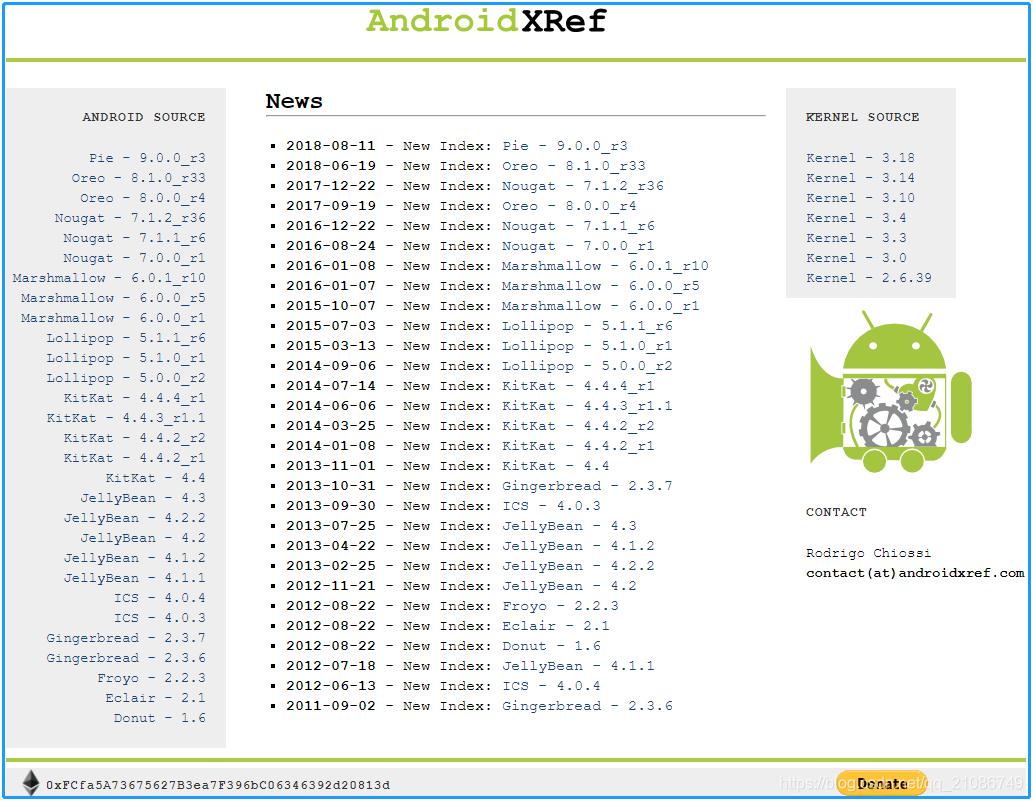
Task: Open Kernel 3.4 source link
Action: (x=856, y=218)
